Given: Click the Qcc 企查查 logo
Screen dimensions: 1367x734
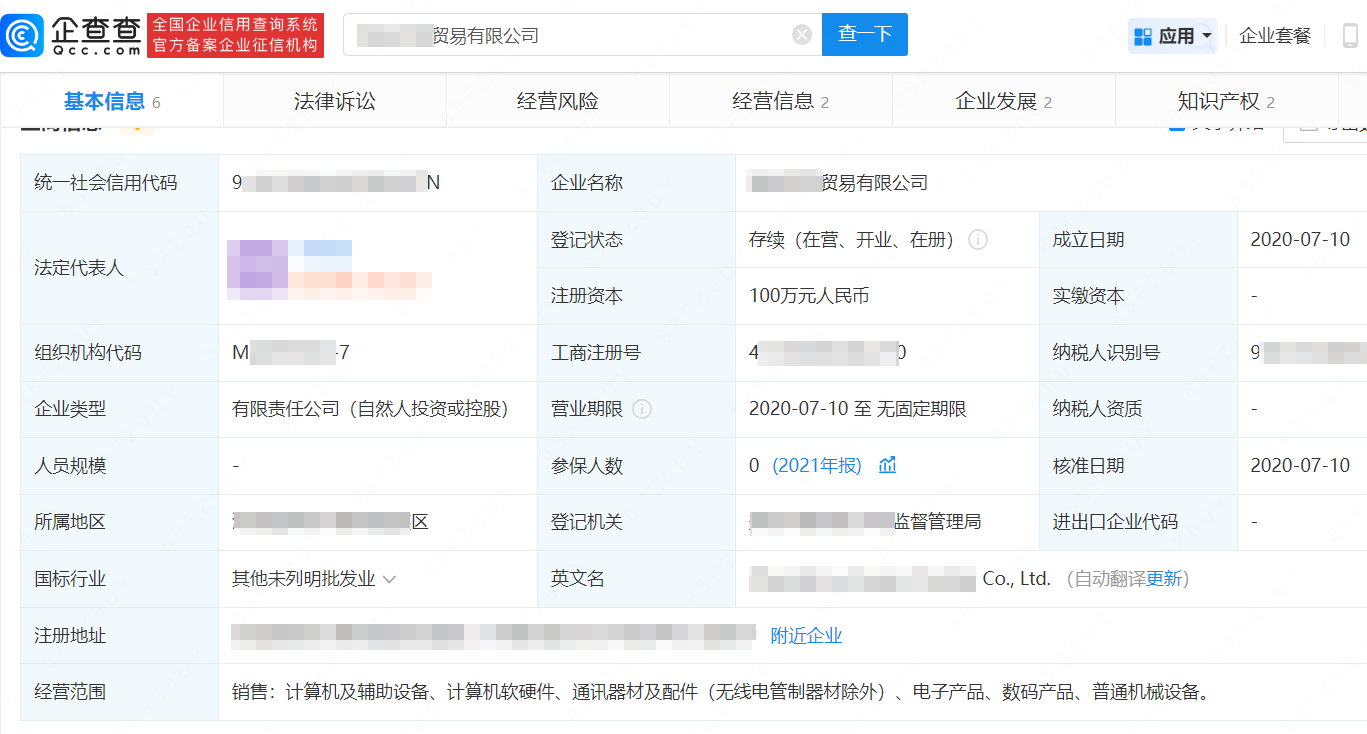Looking at the screenshot, I should coord(72,35).
